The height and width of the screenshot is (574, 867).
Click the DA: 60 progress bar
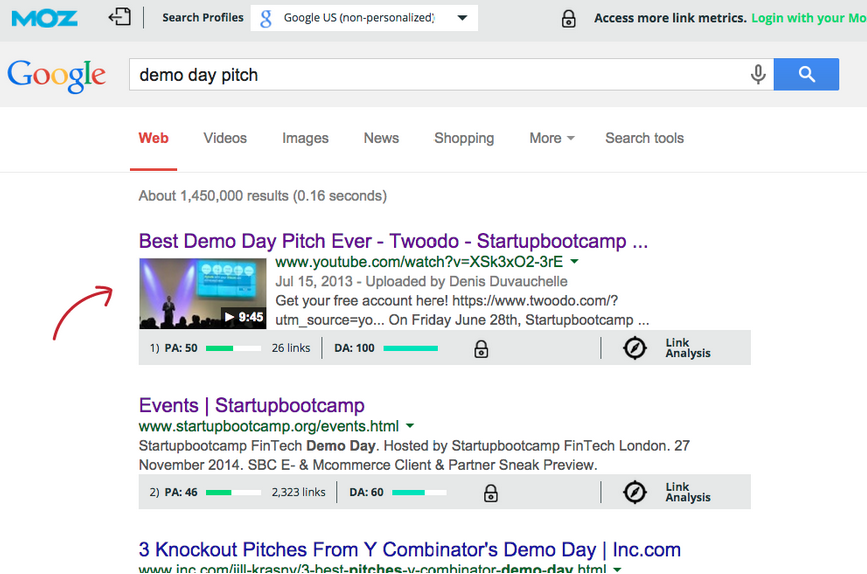click(x=419, y=492)
